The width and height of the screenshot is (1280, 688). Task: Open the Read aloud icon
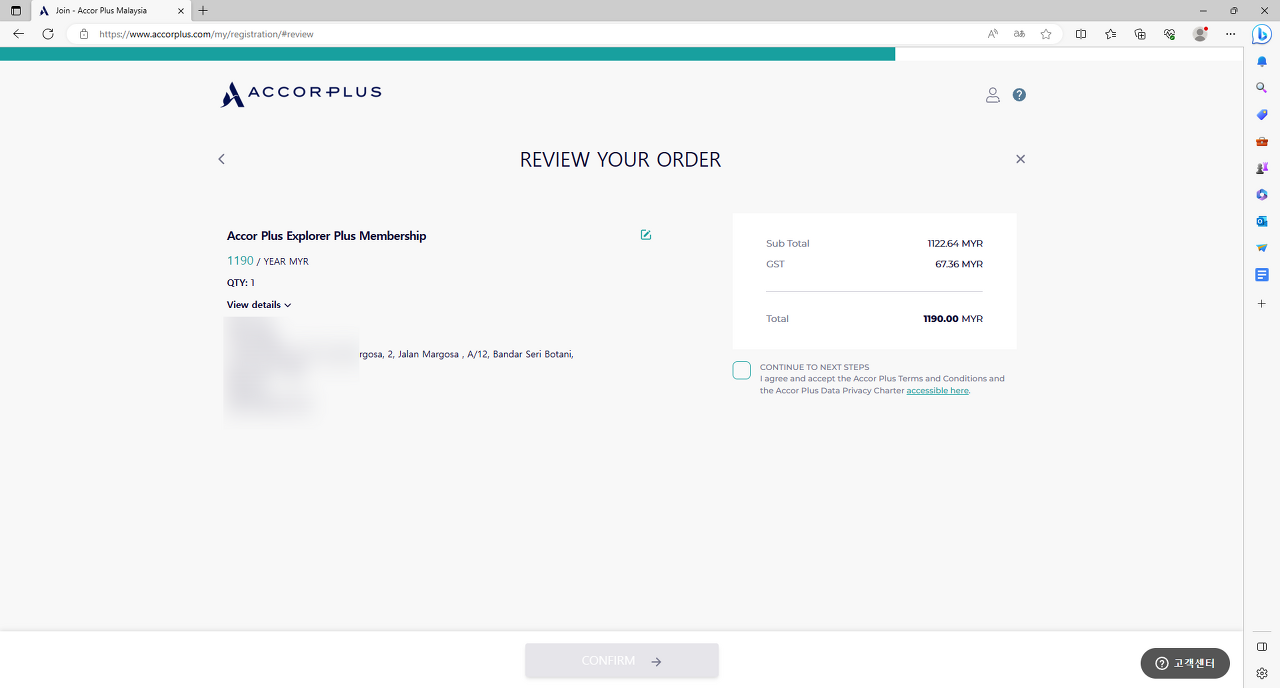[x=993, y=34]
